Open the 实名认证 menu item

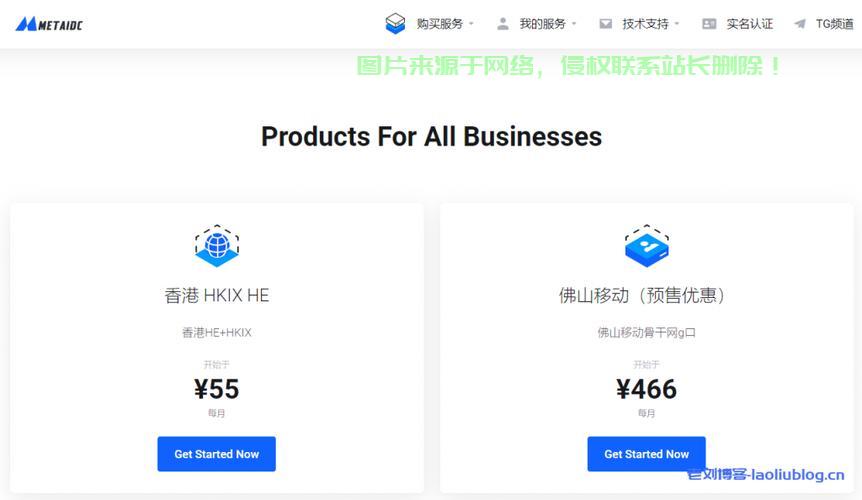pos(750,24)
